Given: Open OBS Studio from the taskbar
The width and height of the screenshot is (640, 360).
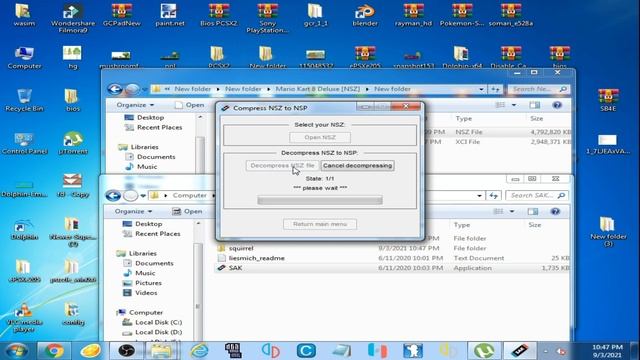Looking at the screenshot, I should [126, 351].
